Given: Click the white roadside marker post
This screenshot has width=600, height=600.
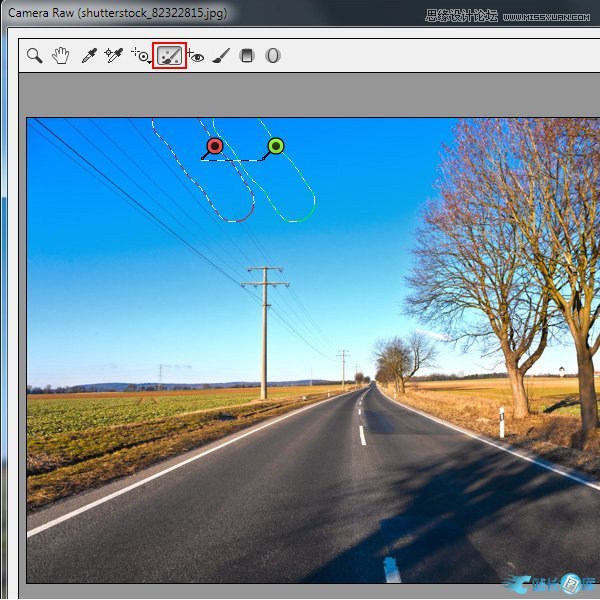Looking at the screenshot, I should [501, 422].
